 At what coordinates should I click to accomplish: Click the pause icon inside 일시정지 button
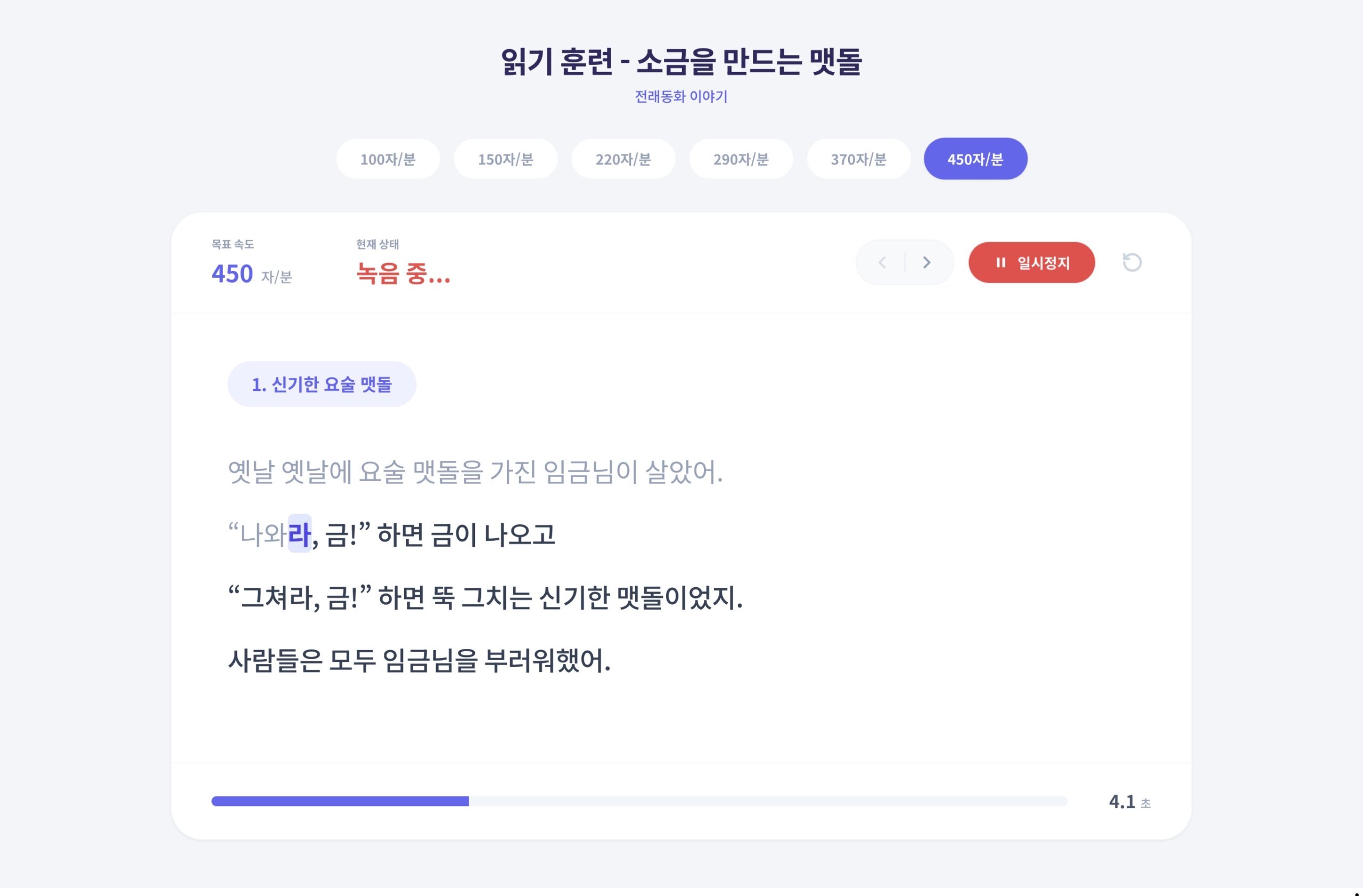click(1001, 262)
